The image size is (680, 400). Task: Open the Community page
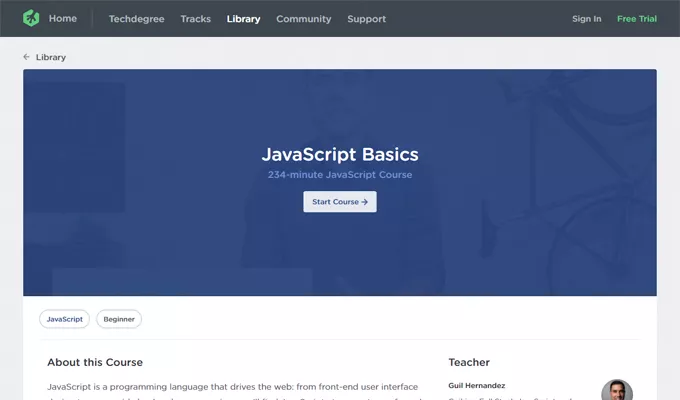click(304, 19)
